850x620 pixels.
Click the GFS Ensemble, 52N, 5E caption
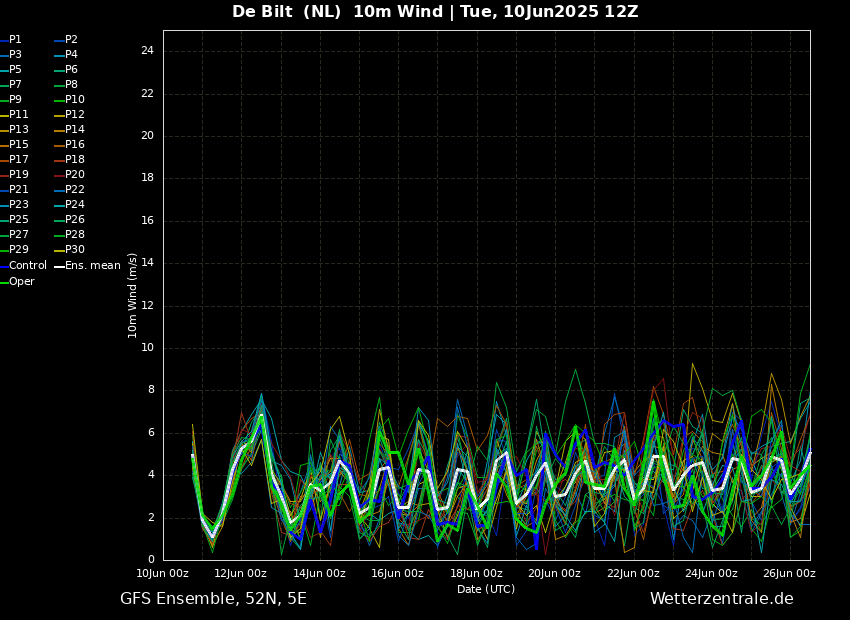click(x=213, y=599)
